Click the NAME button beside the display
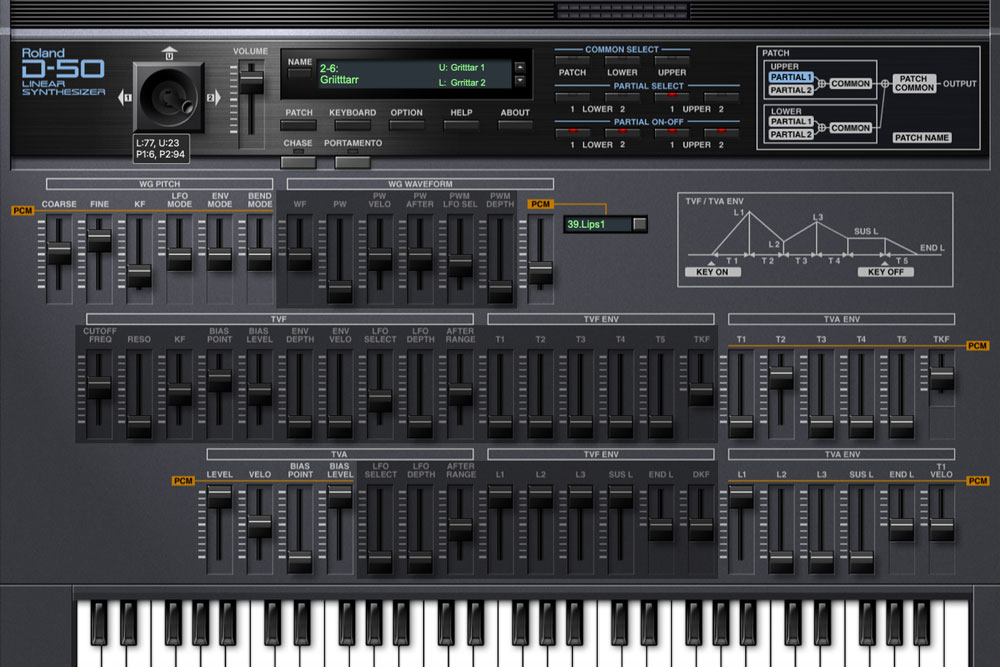Image resolution: width=1000 pixels, height=667 pixels. [x=300, y=73]
